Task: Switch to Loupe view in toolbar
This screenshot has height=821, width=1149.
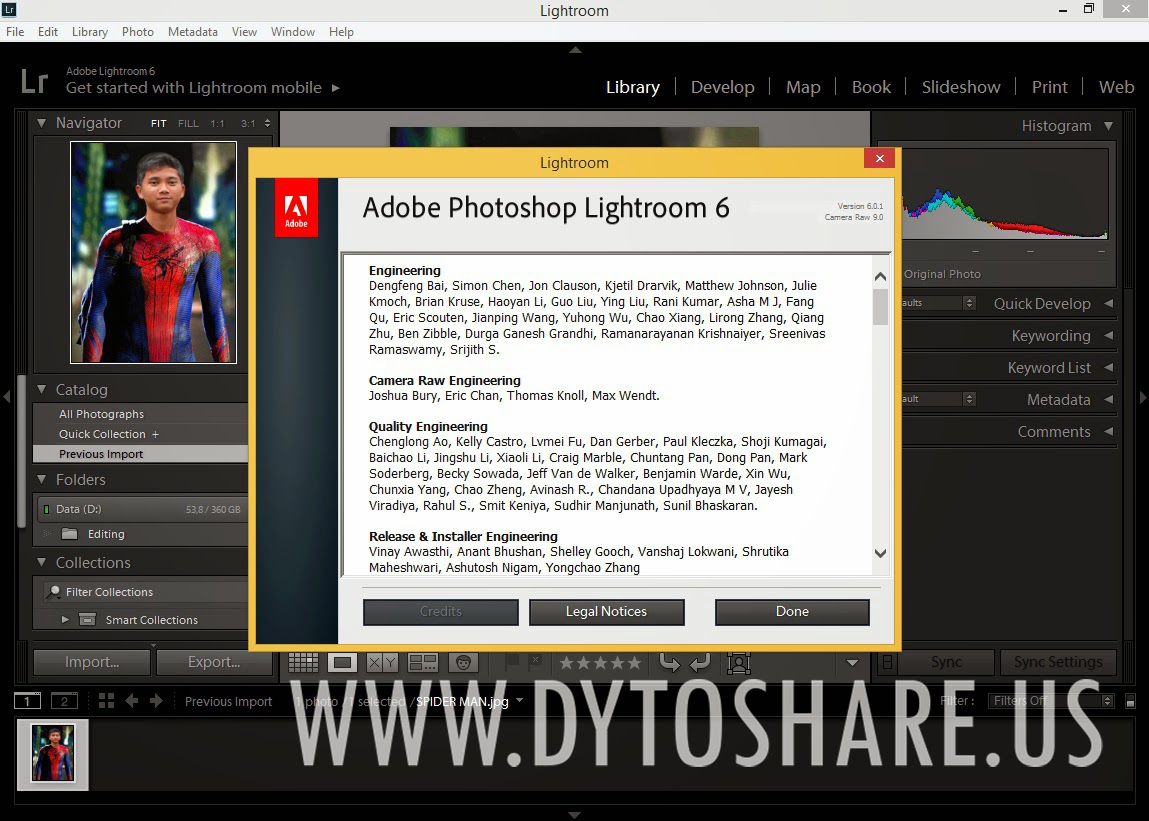Action: click(x=342, y=663)
